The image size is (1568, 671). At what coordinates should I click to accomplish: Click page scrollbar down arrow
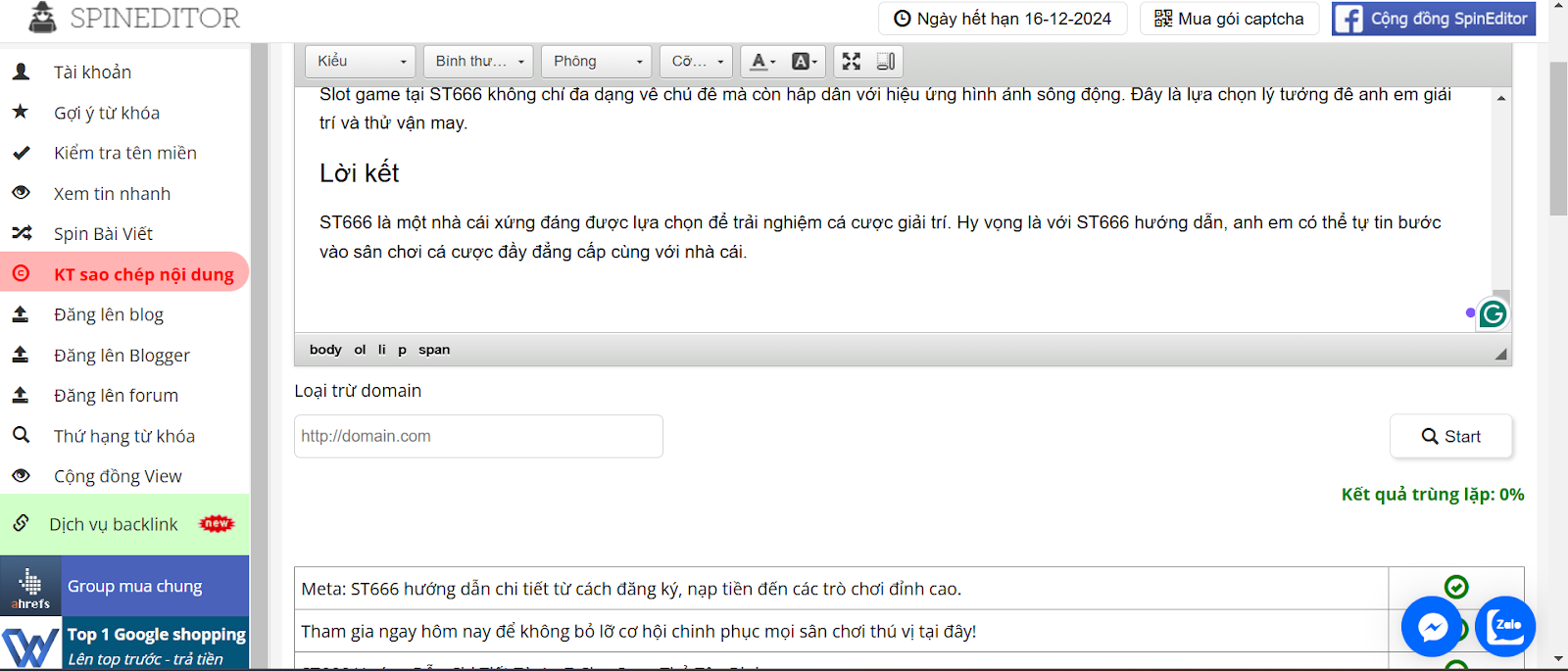pyautogui.click(x=1558, y=660)
